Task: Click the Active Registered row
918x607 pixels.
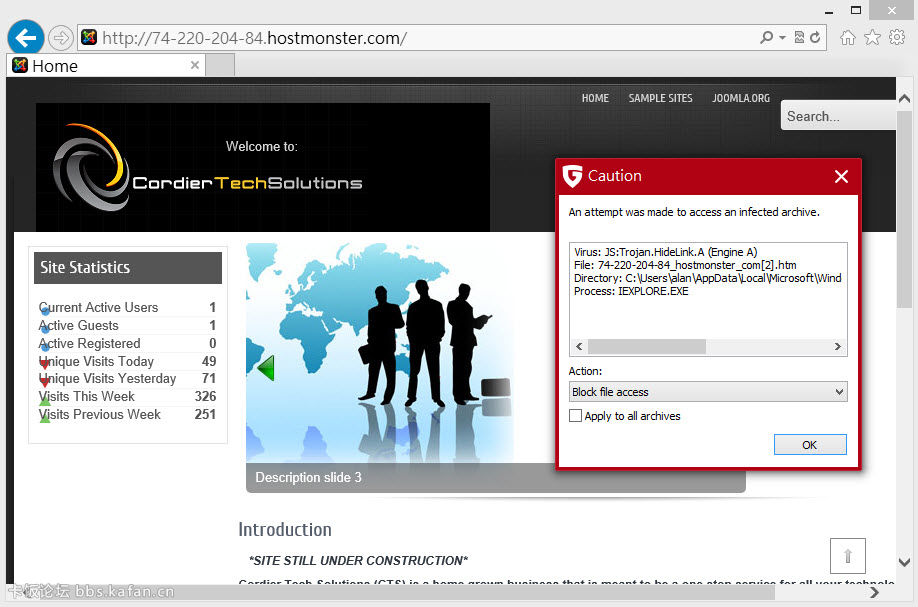Action: pos(127,344)
